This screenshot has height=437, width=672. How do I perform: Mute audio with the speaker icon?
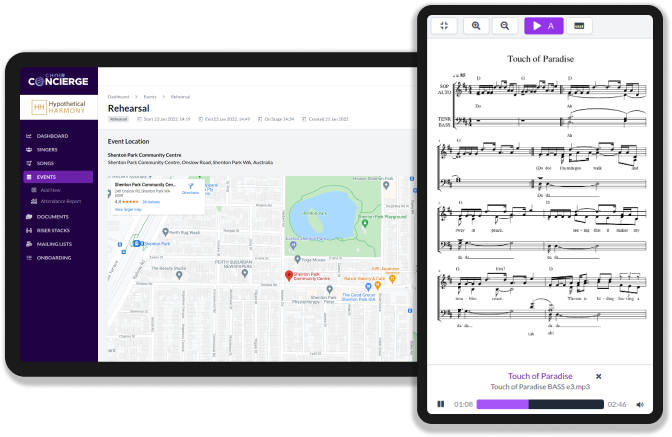pos(640,404)
